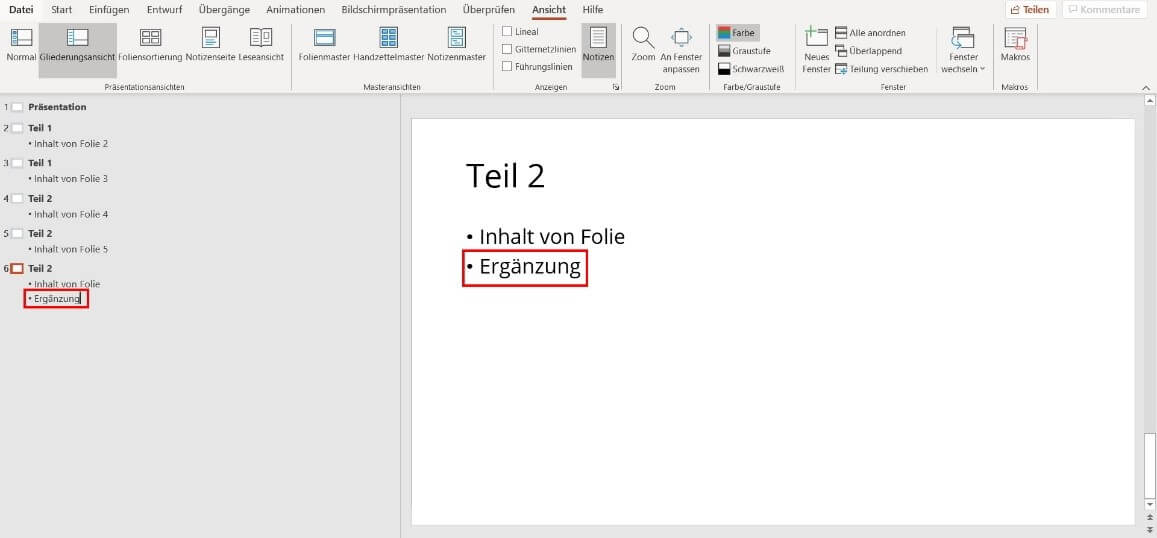The width and height of the screenshot is (1157, 538).
Task: Open the Hilfe tab
Action: (x=593, y=10)
